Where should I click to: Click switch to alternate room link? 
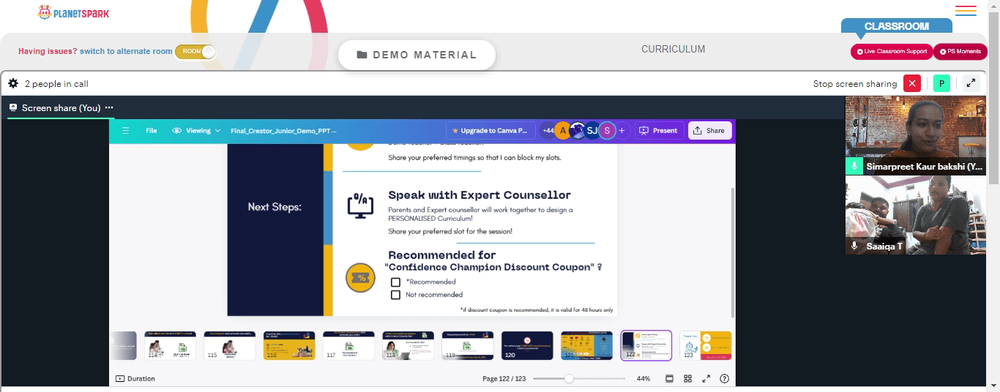click(126, 51)
